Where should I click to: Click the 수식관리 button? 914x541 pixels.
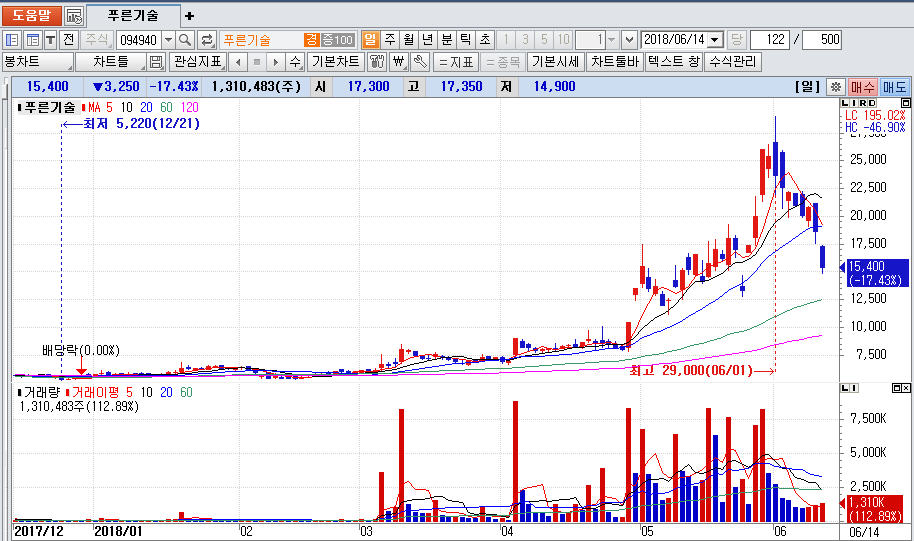coord(733,62)
